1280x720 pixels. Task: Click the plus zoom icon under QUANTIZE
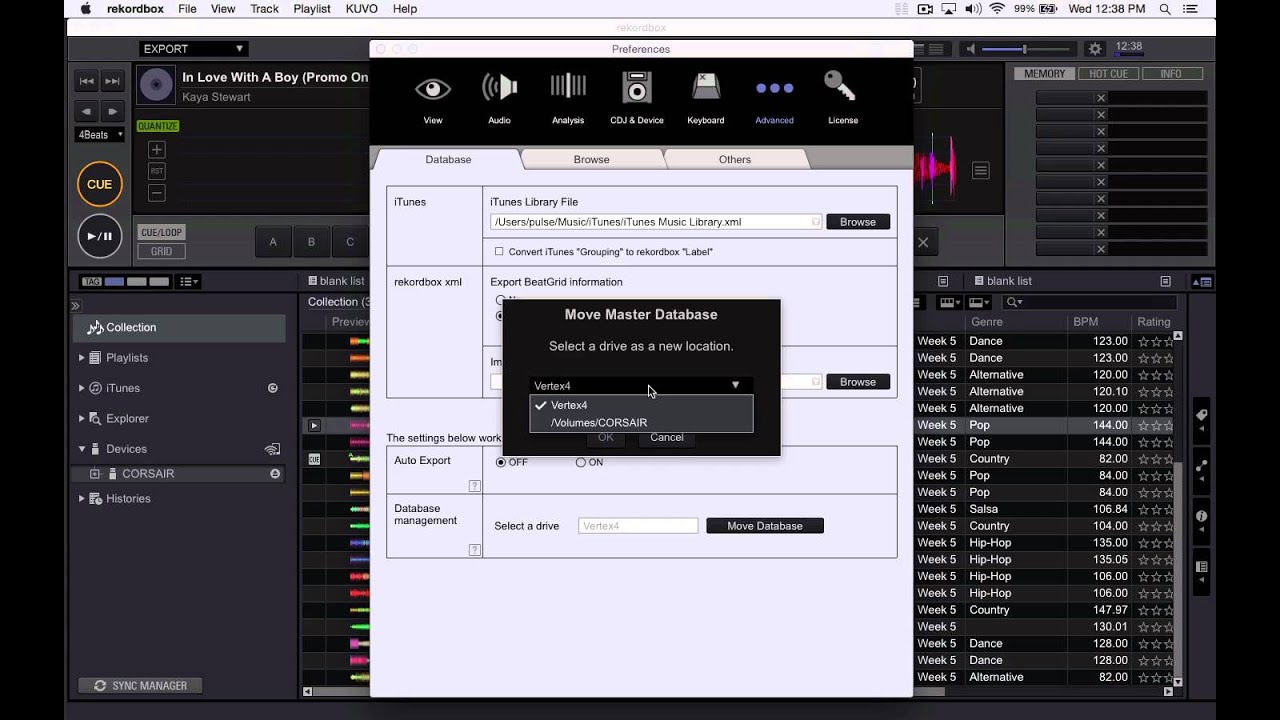click(156, 150)
